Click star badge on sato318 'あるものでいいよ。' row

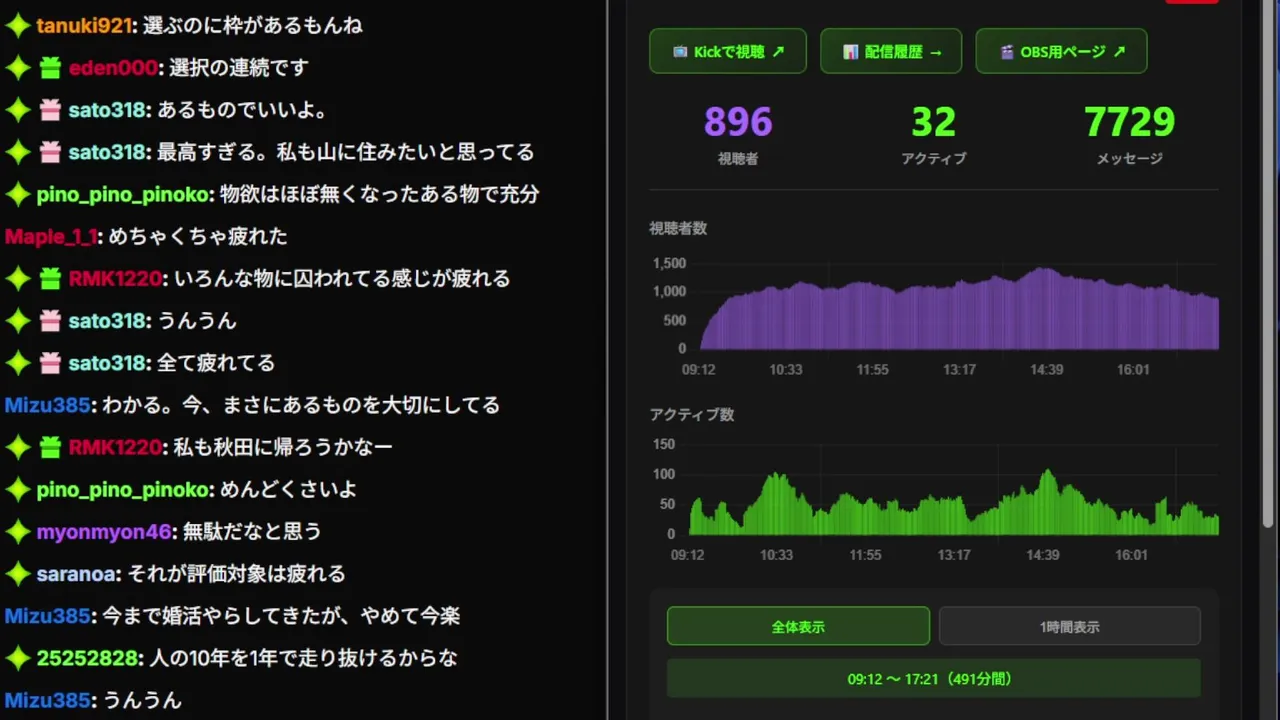tap(17, 110)
